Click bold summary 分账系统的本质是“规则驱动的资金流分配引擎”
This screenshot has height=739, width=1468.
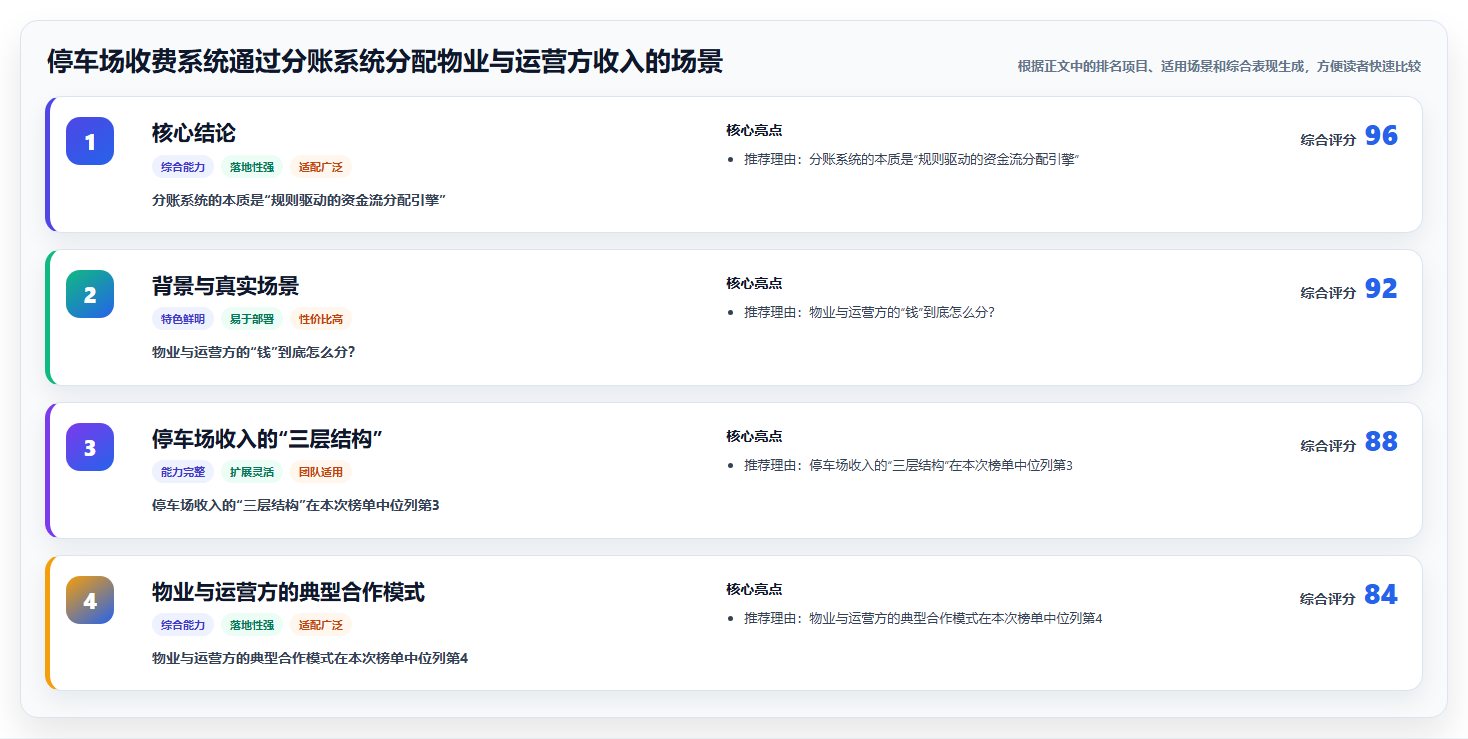click(x=298, y=200)
